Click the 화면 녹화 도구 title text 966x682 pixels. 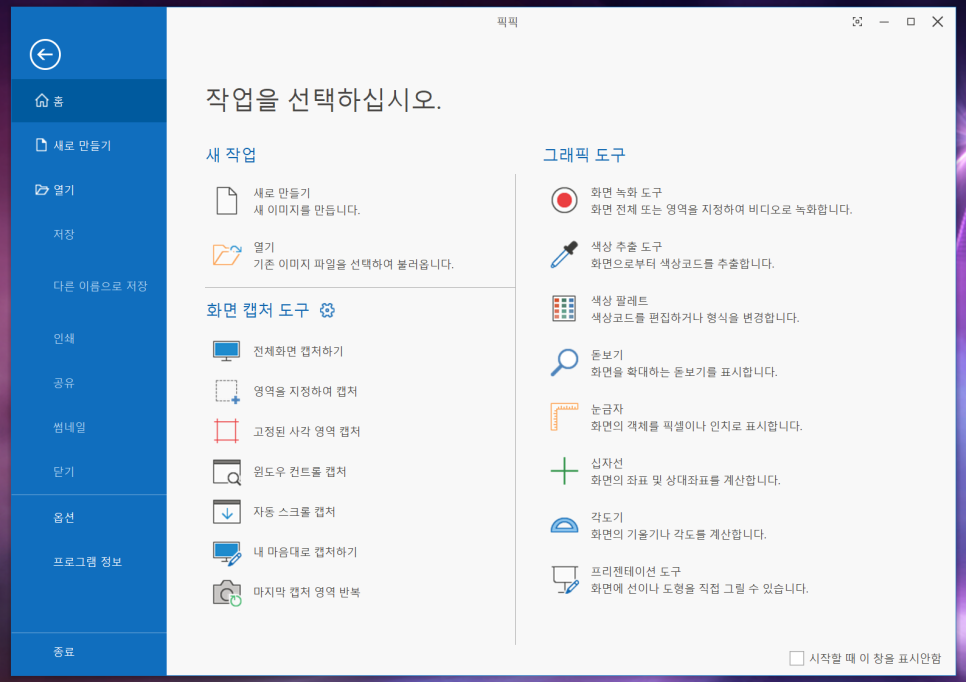(627, 192)
